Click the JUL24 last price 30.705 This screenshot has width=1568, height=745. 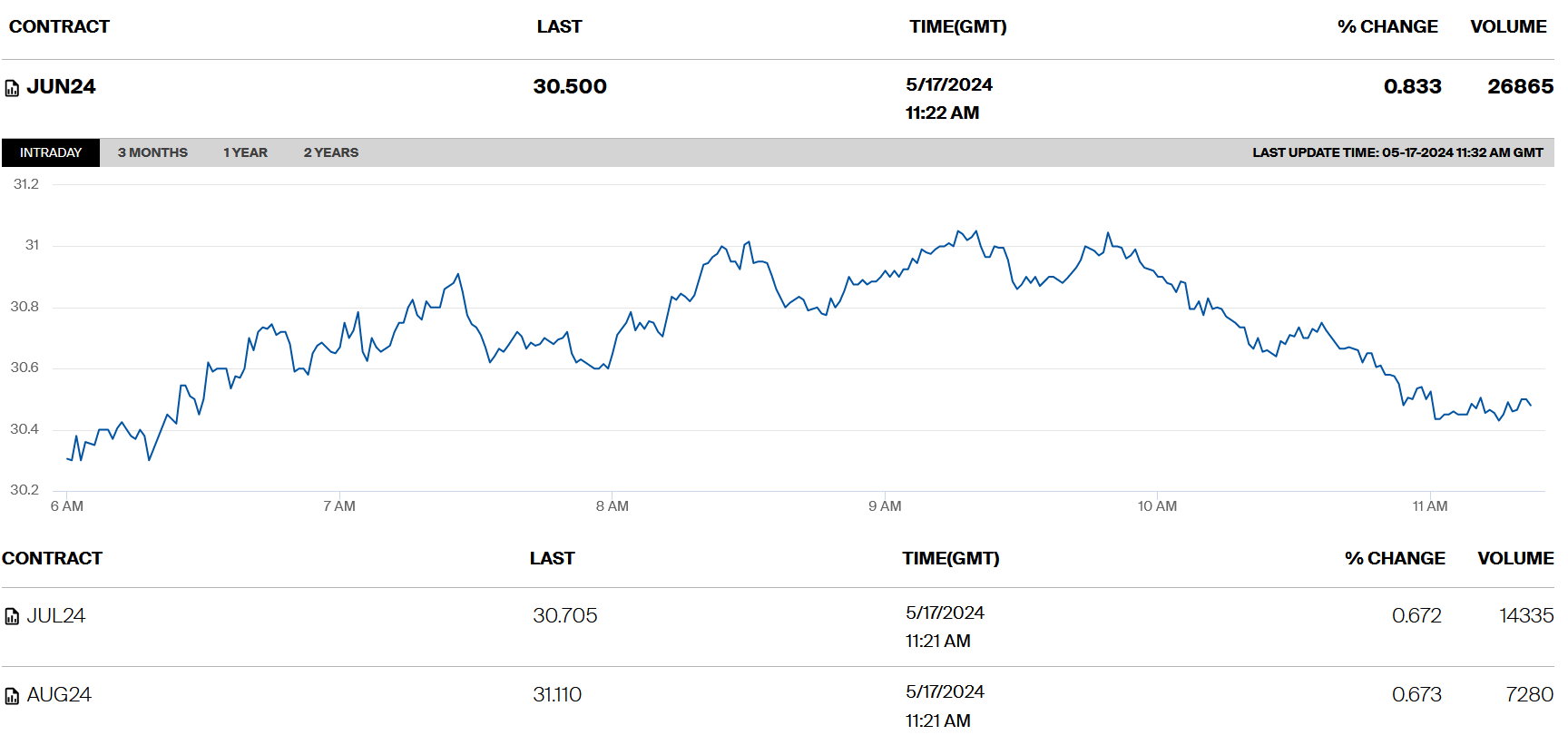click(564, 616)
